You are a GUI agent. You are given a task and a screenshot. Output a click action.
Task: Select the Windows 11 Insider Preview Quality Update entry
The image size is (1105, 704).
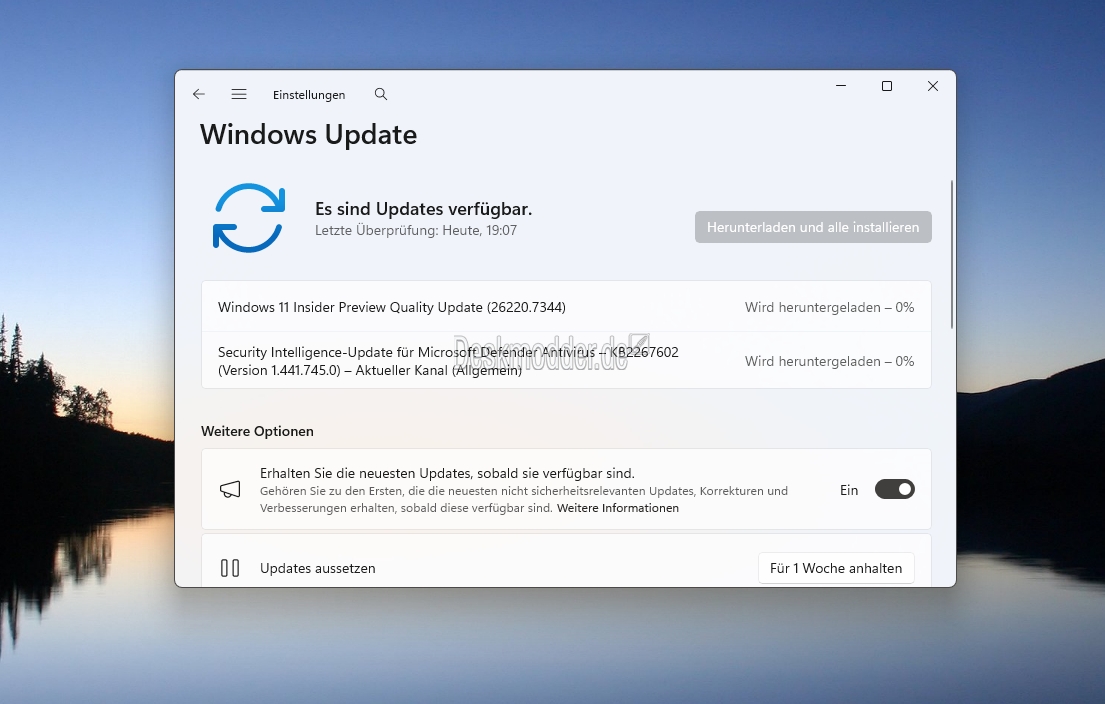point(392,307)
